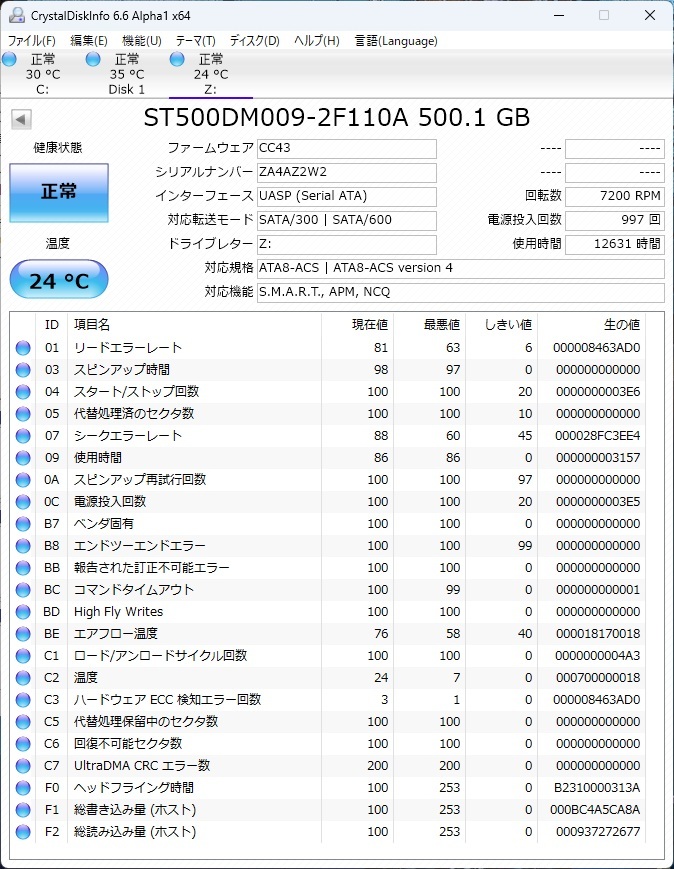This screenshot has width=674, height=869.
Task: Click the blue health status gradient gauge
Action: [58, 193]
